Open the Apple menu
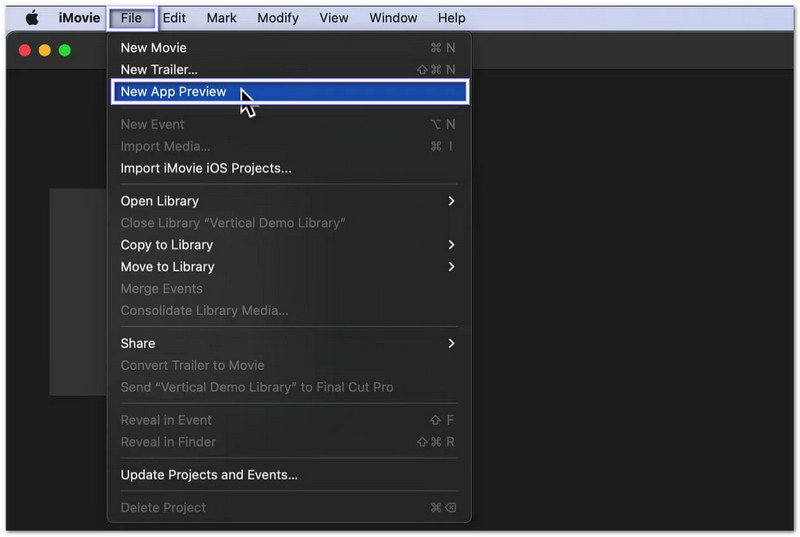Image resolution: width=800 pixels, height=537 pixels. (x=32, y=18)
